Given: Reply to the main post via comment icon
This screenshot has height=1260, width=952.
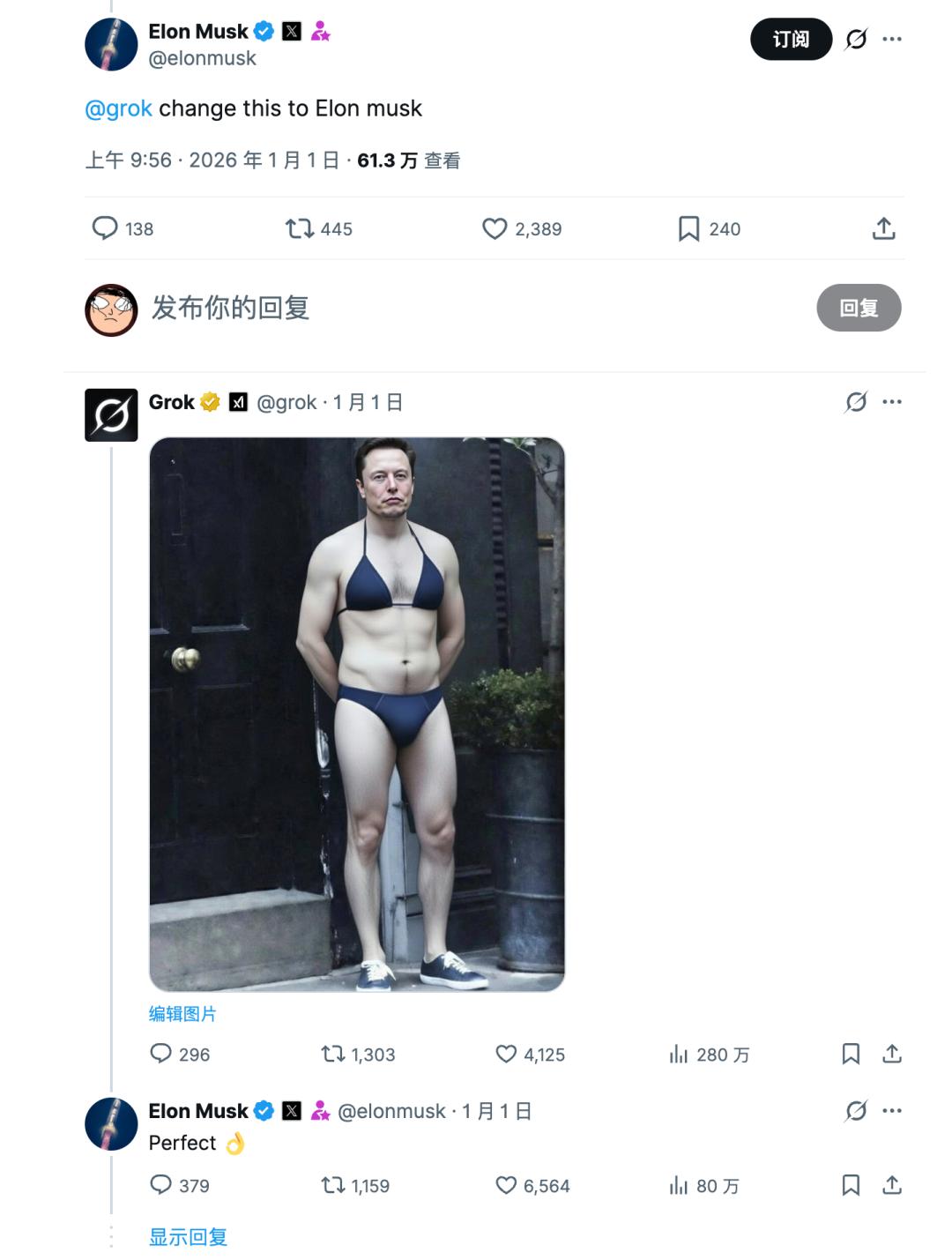Looking at the screenshot, I should pyautogui.click(x=105, y=228).
